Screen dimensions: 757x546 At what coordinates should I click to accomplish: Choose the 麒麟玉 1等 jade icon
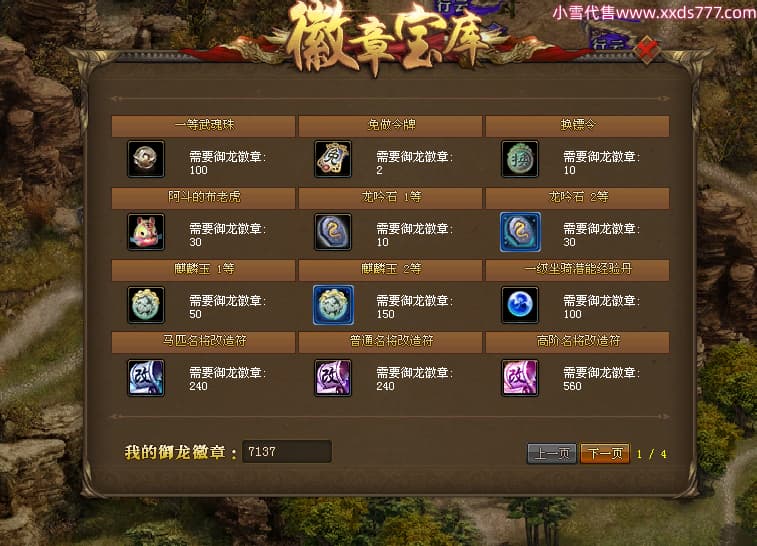(x=146, y=305)
